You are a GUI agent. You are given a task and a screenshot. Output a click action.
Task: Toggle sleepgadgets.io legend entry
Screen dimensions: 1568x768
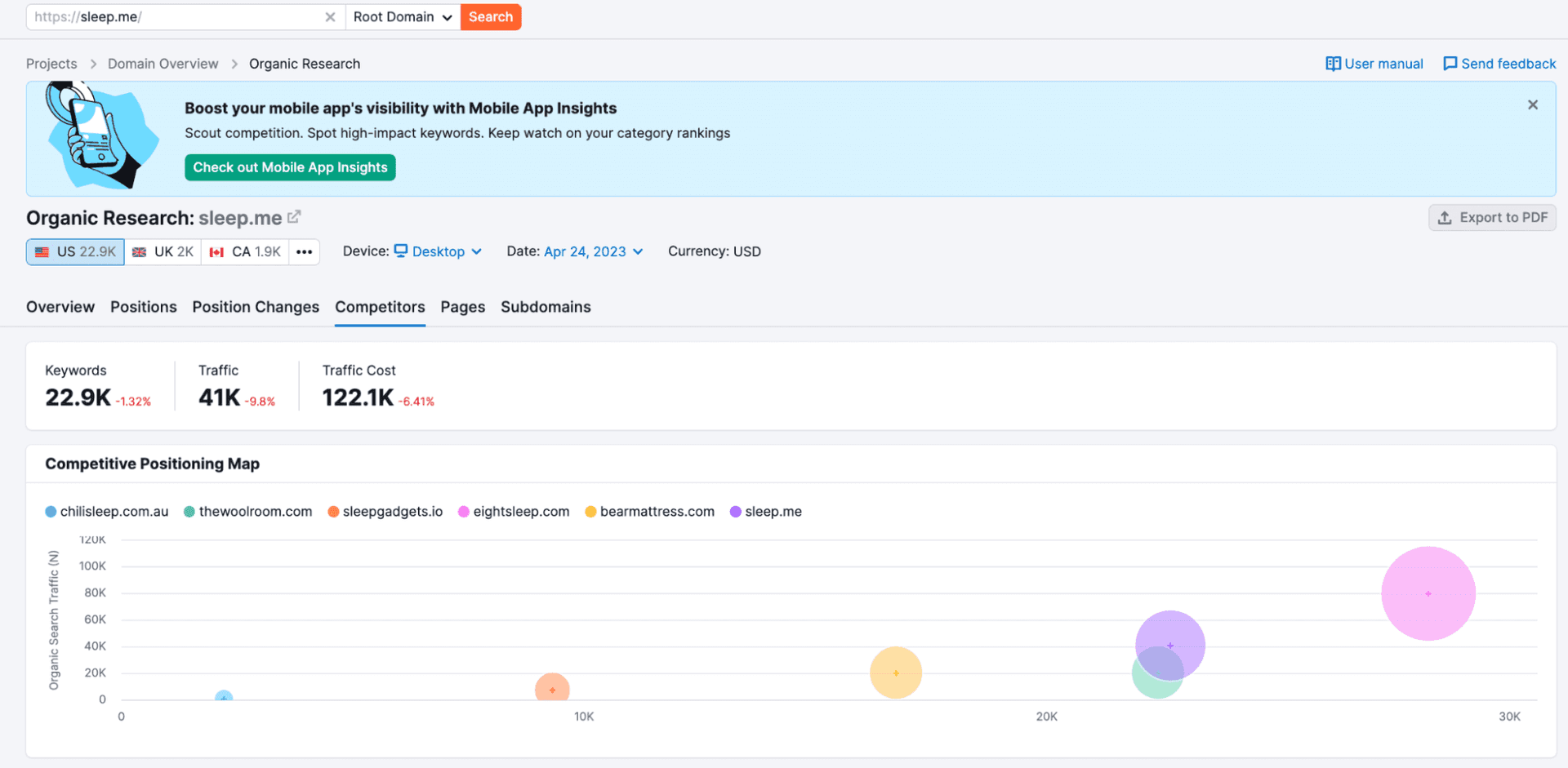(385, 512)
